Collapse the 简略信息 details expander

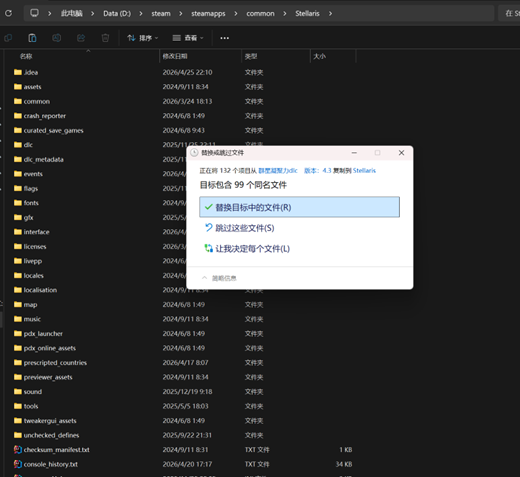(219, 278)
